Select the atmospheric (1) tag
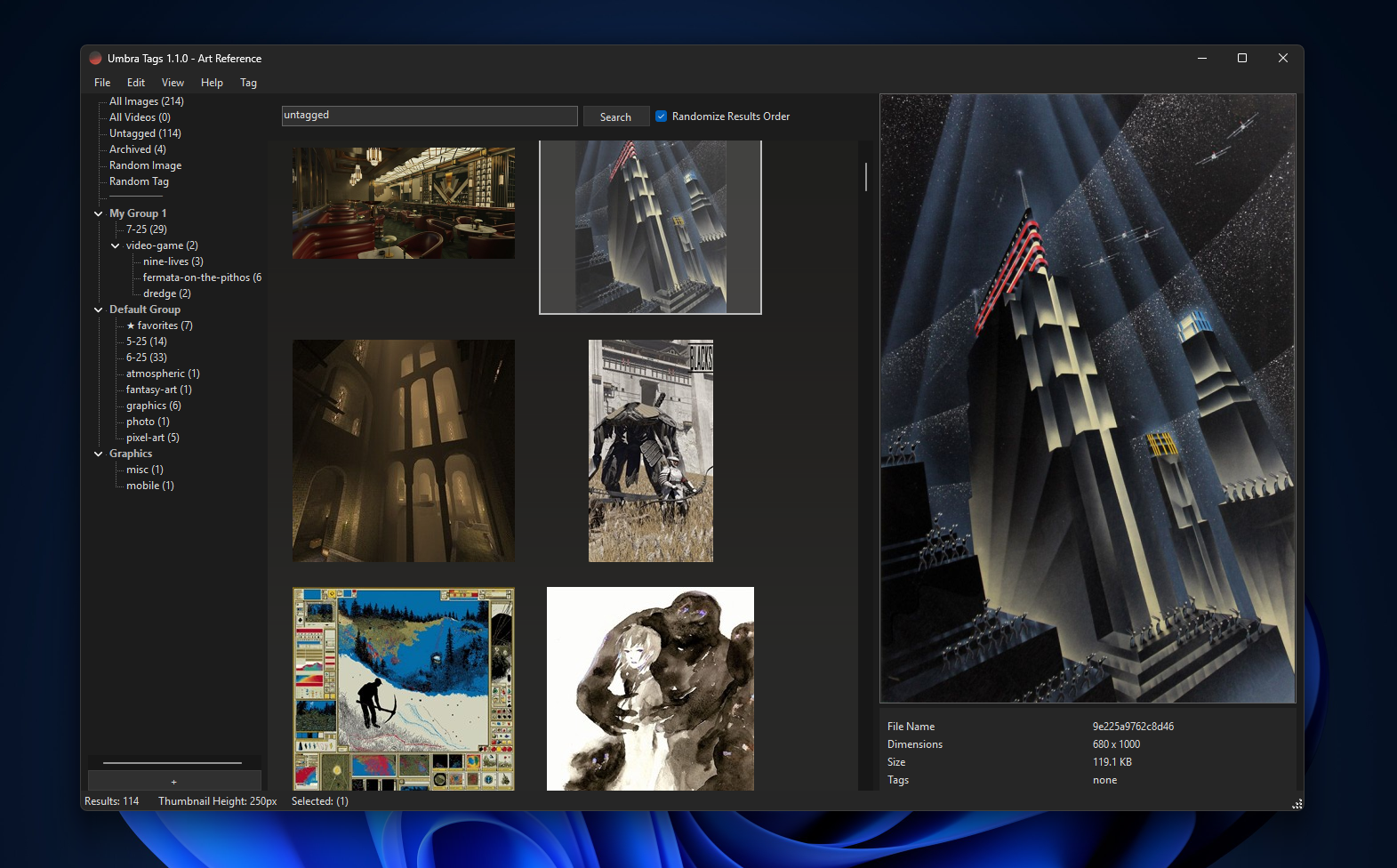 click(163, 374)
